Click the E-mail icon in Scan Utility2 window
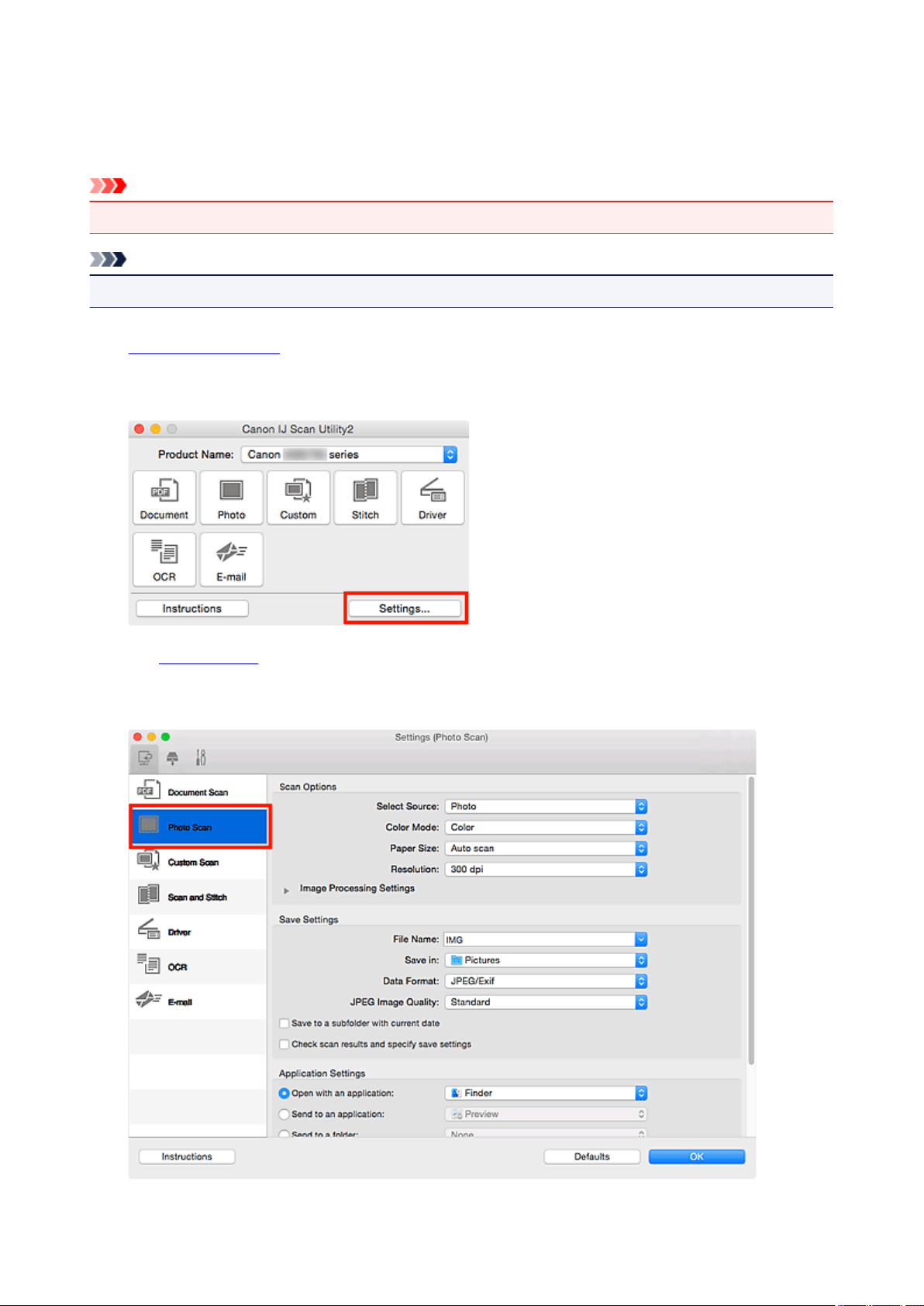This screenshot has height=1306, width=924. click(231, 559)
